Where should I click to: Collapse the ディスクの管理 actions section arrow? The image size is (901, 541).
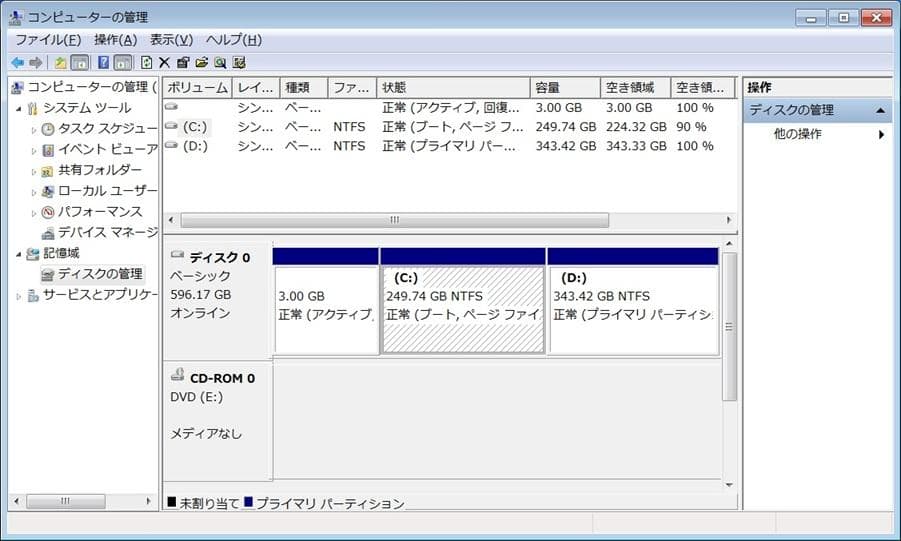[x=880, y=110]
